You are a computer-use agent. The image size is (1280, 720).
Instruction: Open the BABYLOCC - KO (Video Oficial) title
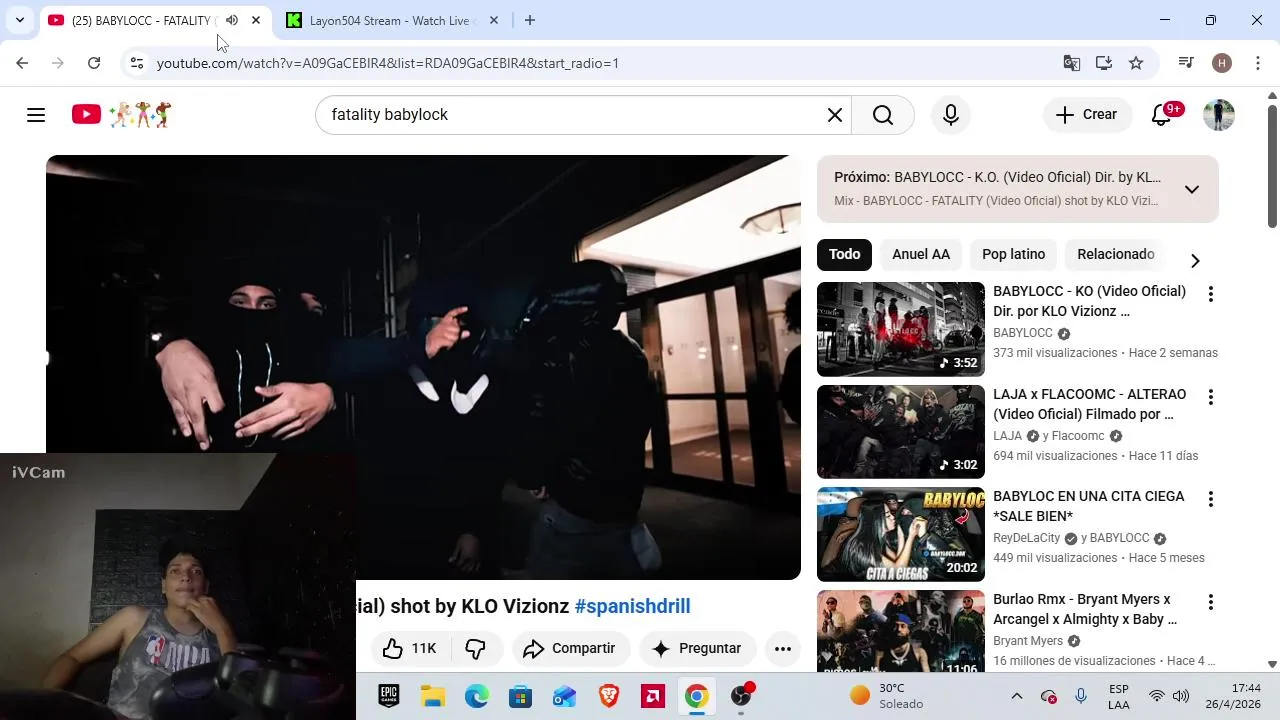pos(1089,301)
